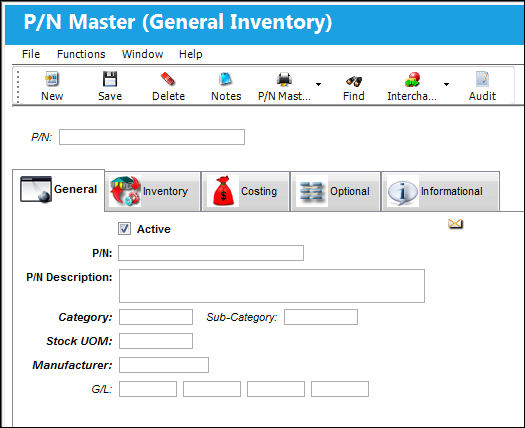Switch to the Costing tab
This screenshot has width=525, height=428.
coord(245,191)
